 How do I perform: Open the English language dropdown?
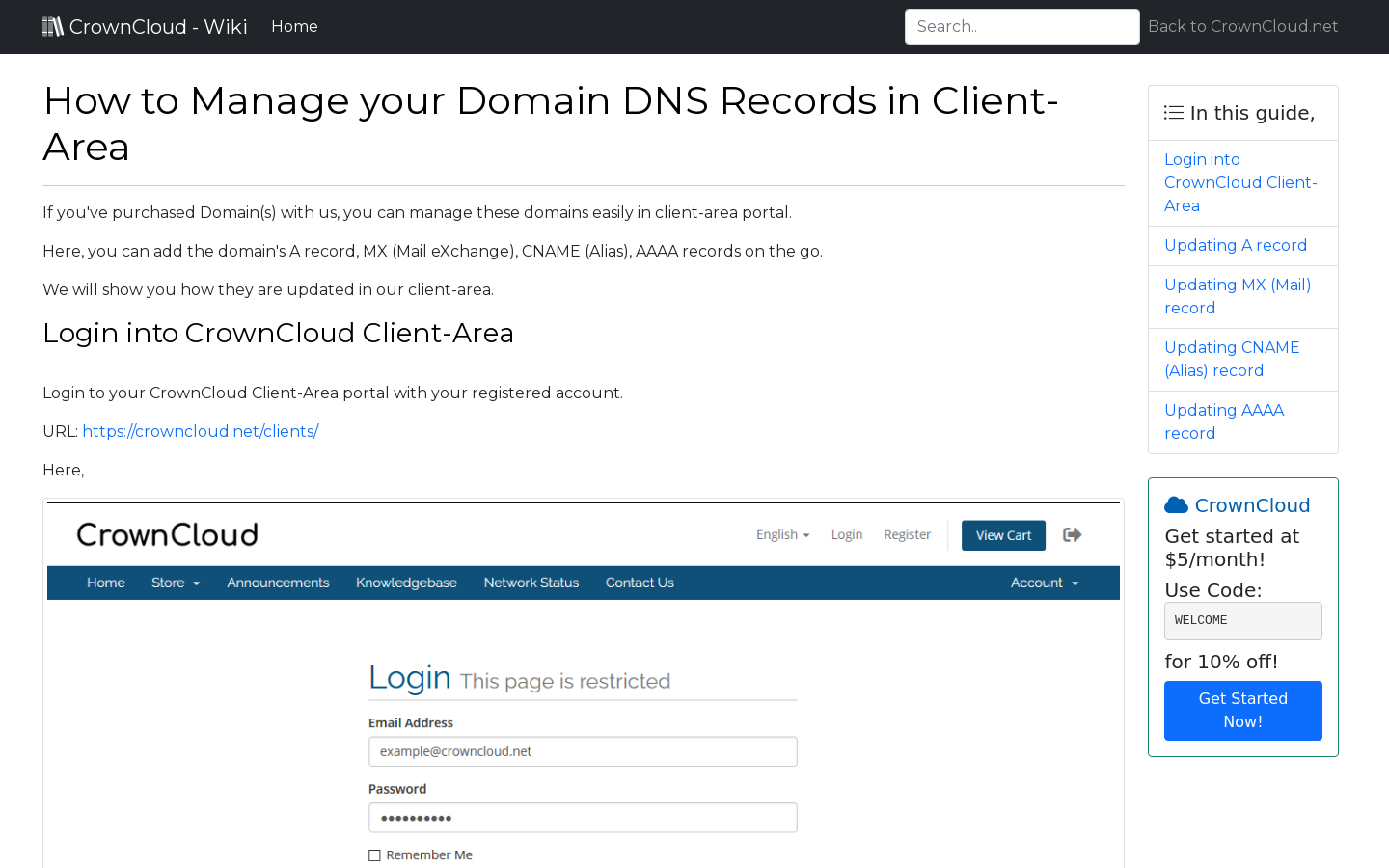point(782,534)
